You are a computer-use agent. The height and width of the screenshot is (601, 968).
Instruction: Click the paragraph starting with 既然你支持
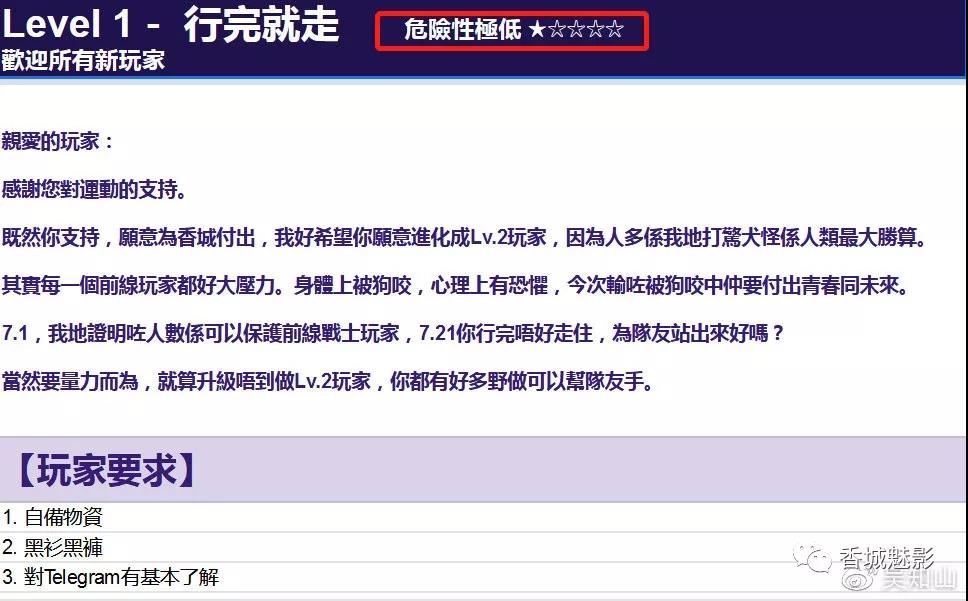(466, 238)
